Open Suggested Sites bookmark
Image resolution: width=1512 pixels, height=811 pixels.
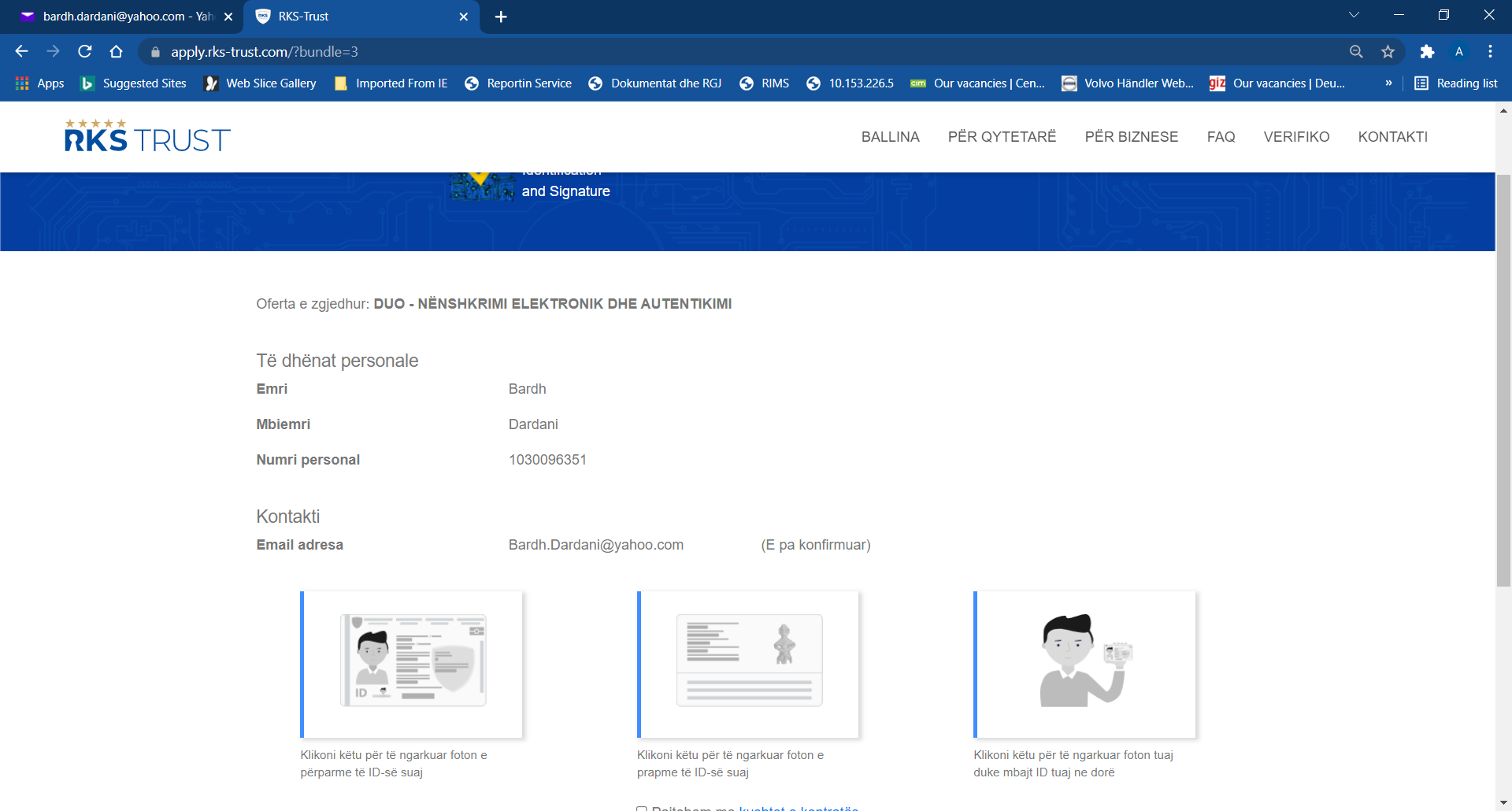(x=134, y=83)
